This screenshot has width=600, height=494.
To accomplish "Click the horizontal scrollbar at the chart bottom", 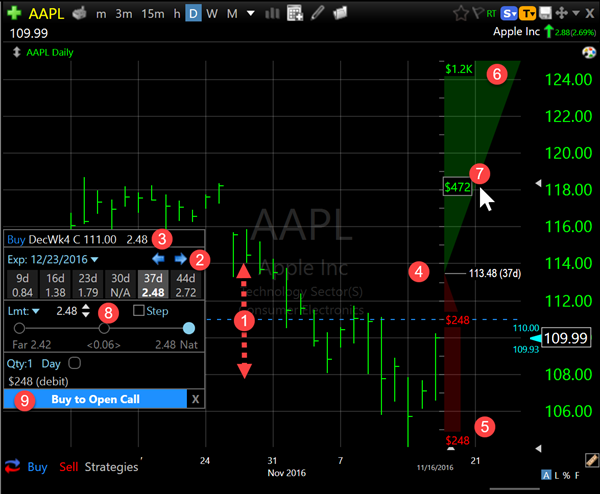I will coord(515,489).
